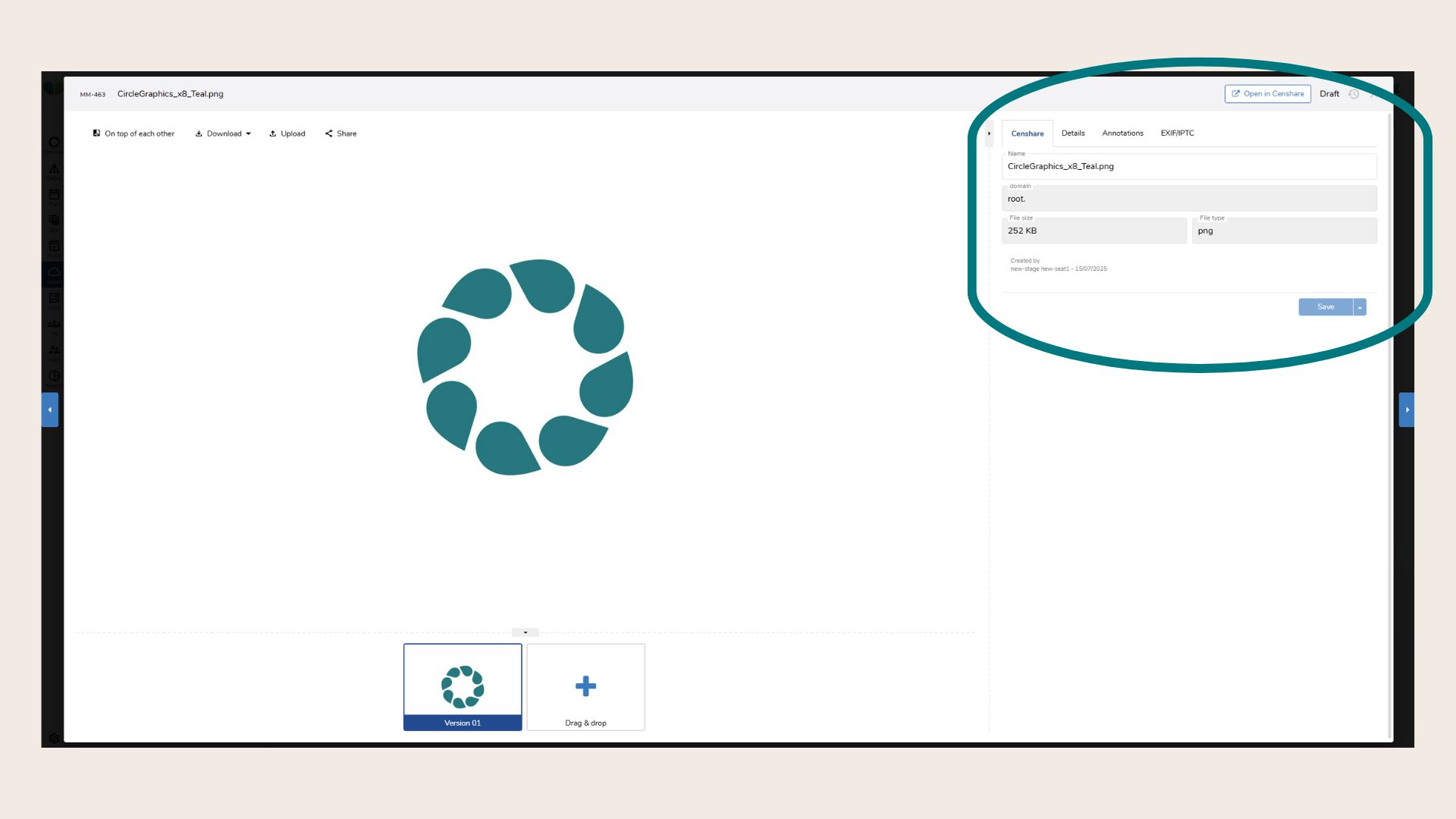Click the Save button
This screenshot has width=1456, height=819.
(x=1325, y=307)
